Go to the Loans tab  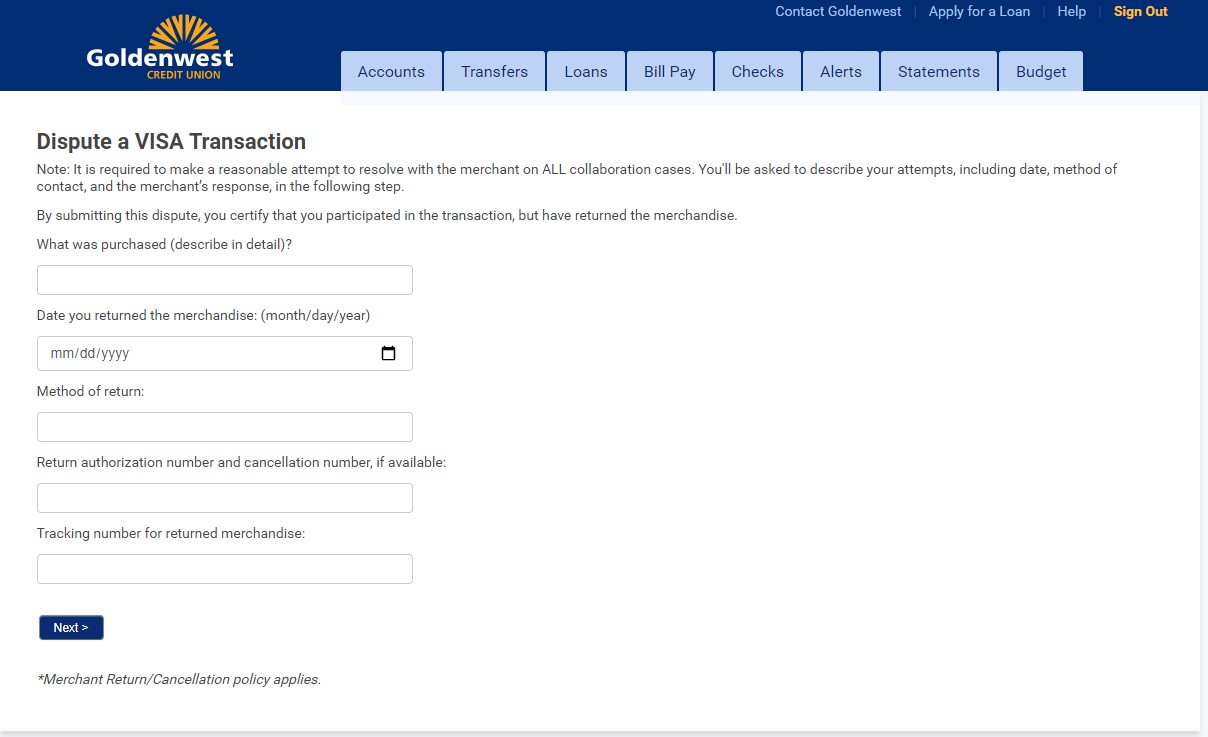pos(585,72)
